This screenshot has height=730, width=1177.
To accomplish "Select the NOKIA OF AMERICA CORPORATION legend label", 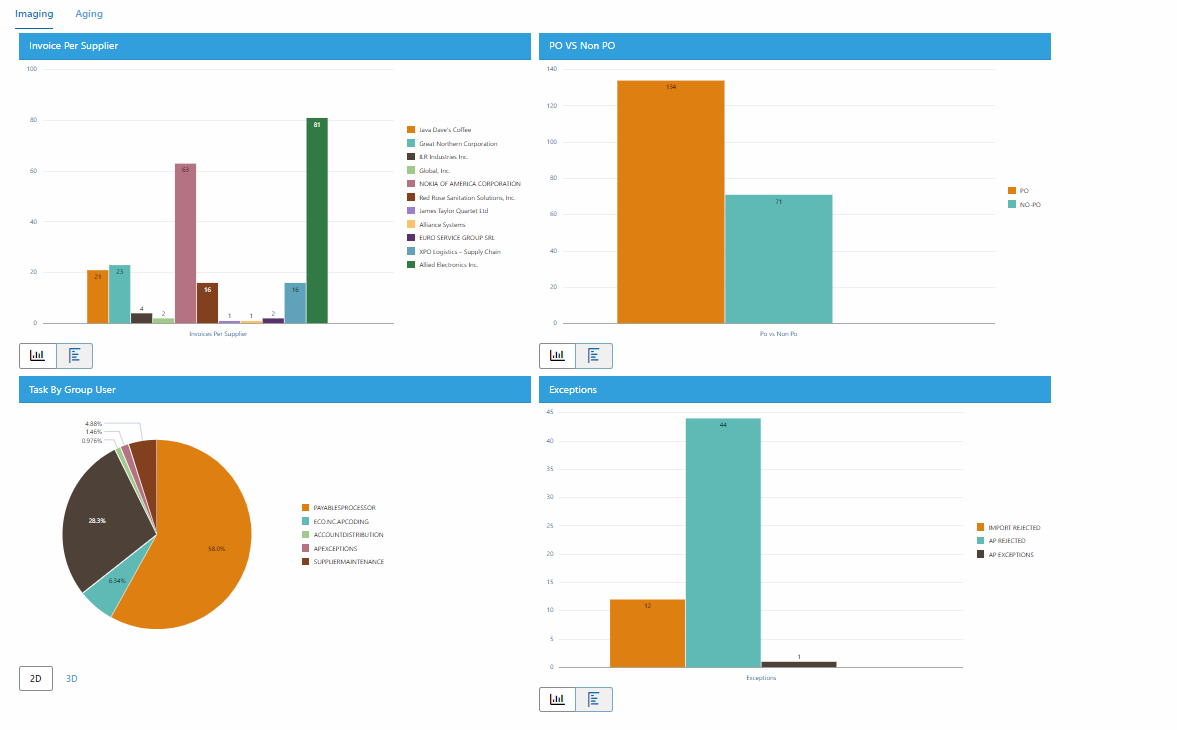I will tap(469, 184).
